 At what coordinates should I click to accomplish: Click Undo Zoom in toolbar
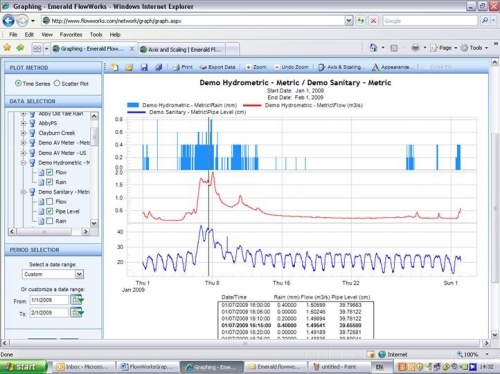291,67
